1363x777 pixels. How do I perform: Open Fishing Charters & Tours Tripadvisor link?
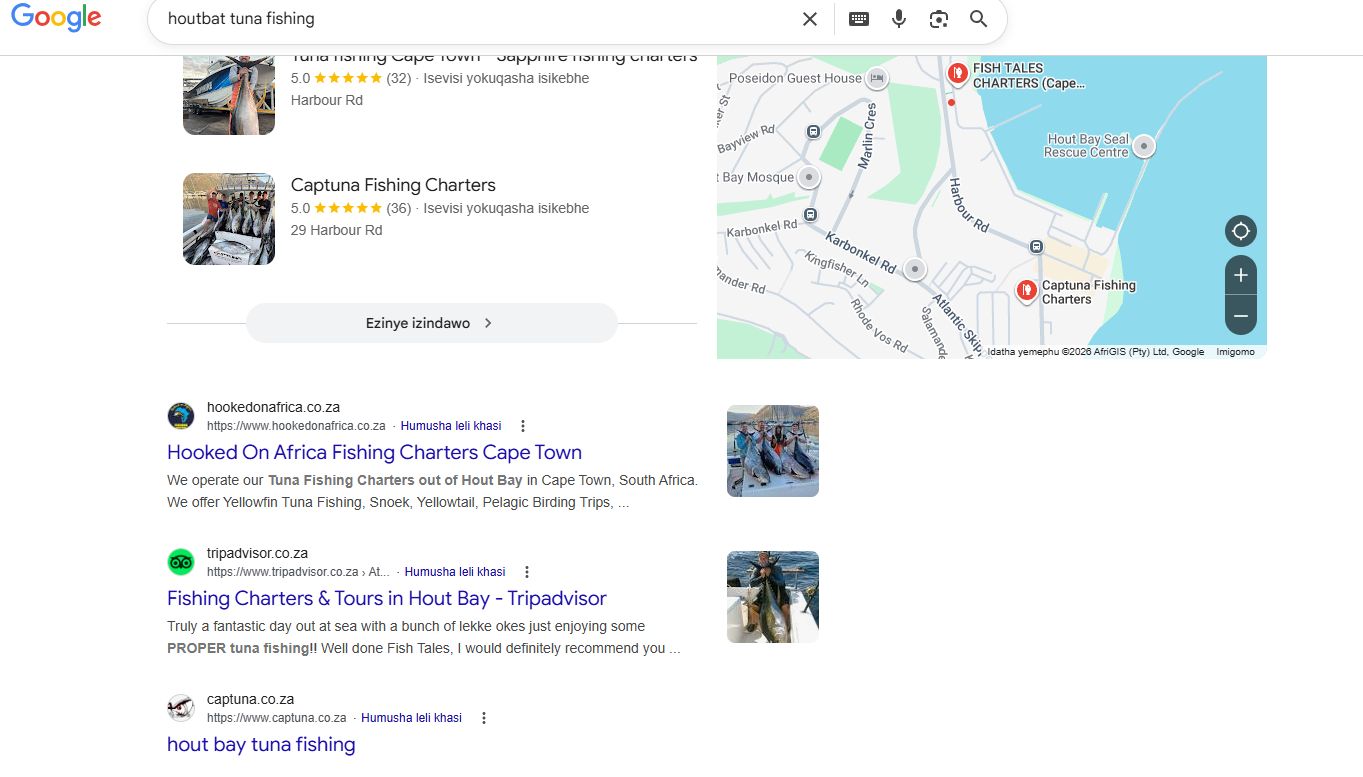coord(387,598)
